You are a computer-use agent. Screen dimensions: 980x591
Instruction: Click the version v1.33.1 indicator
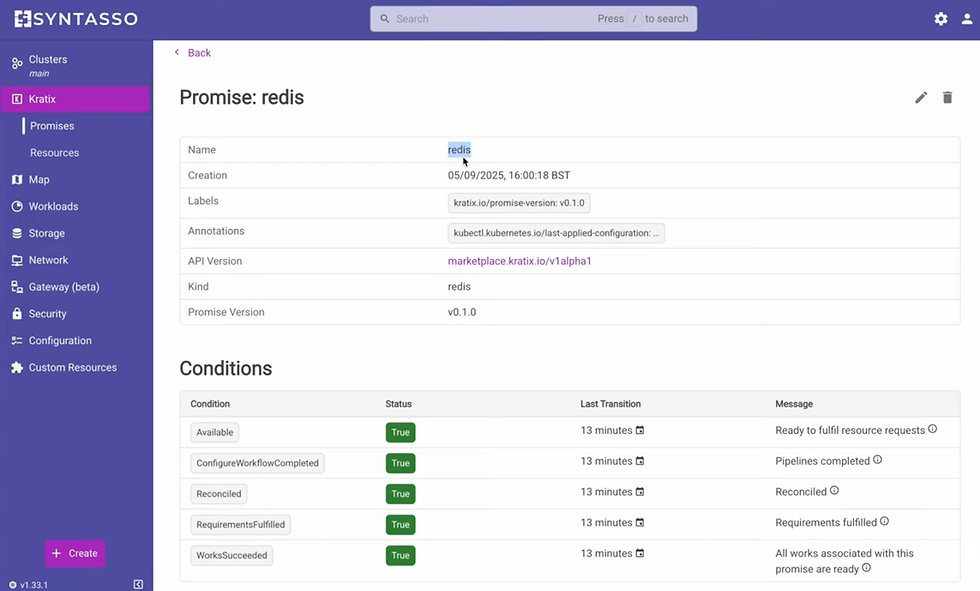point(28,585)
